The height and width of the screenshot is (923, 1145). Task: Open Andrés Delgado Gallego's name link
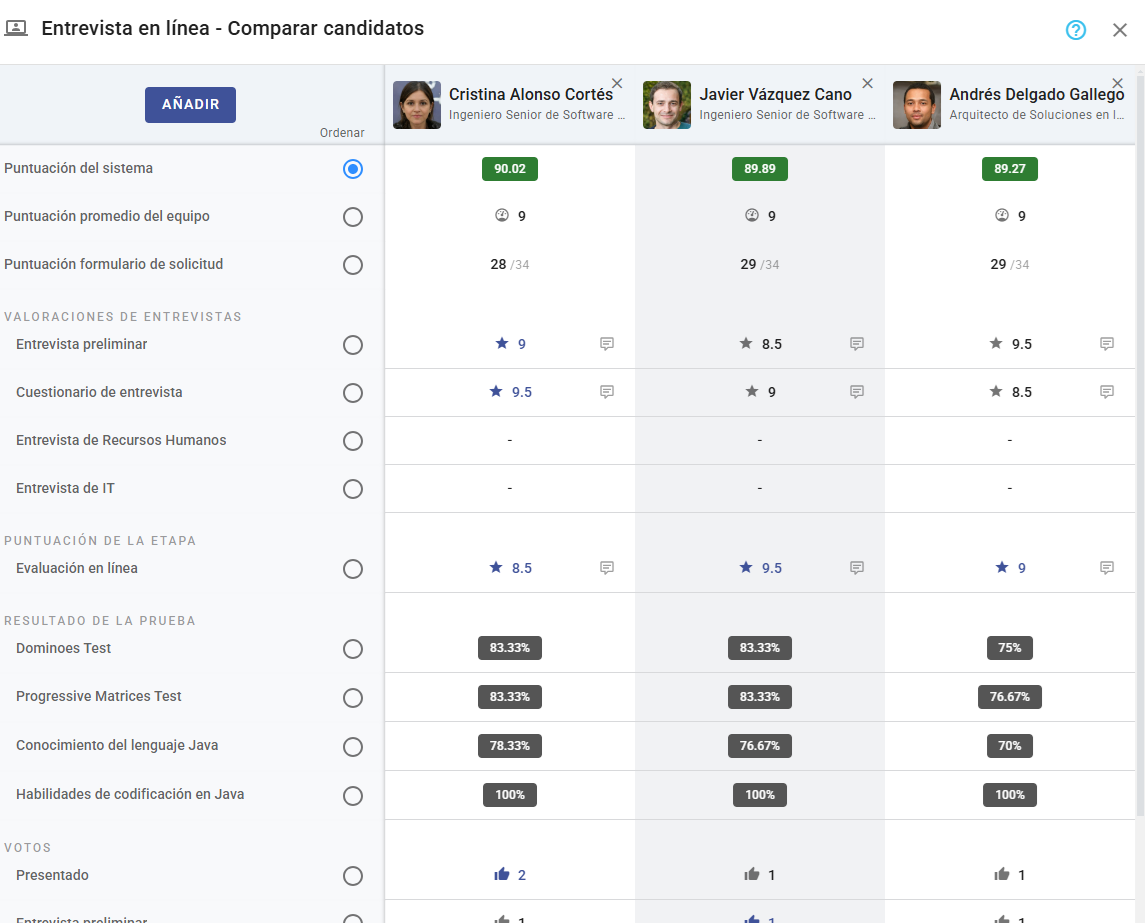point(1036,95)
